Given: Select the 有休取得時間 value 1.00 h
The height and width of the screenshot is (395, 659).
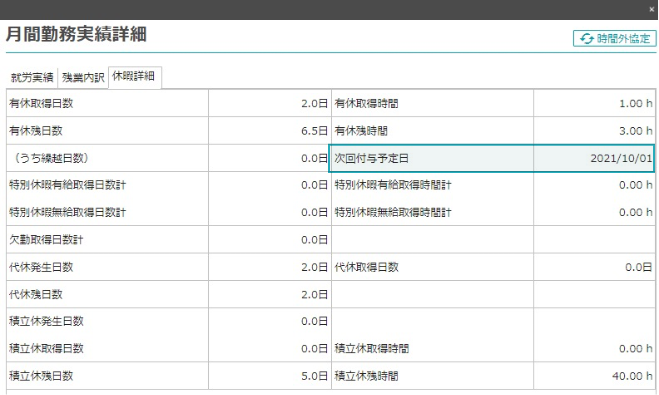Looking at the screenshot, I should pyautogui.click(x=635, y=103).
